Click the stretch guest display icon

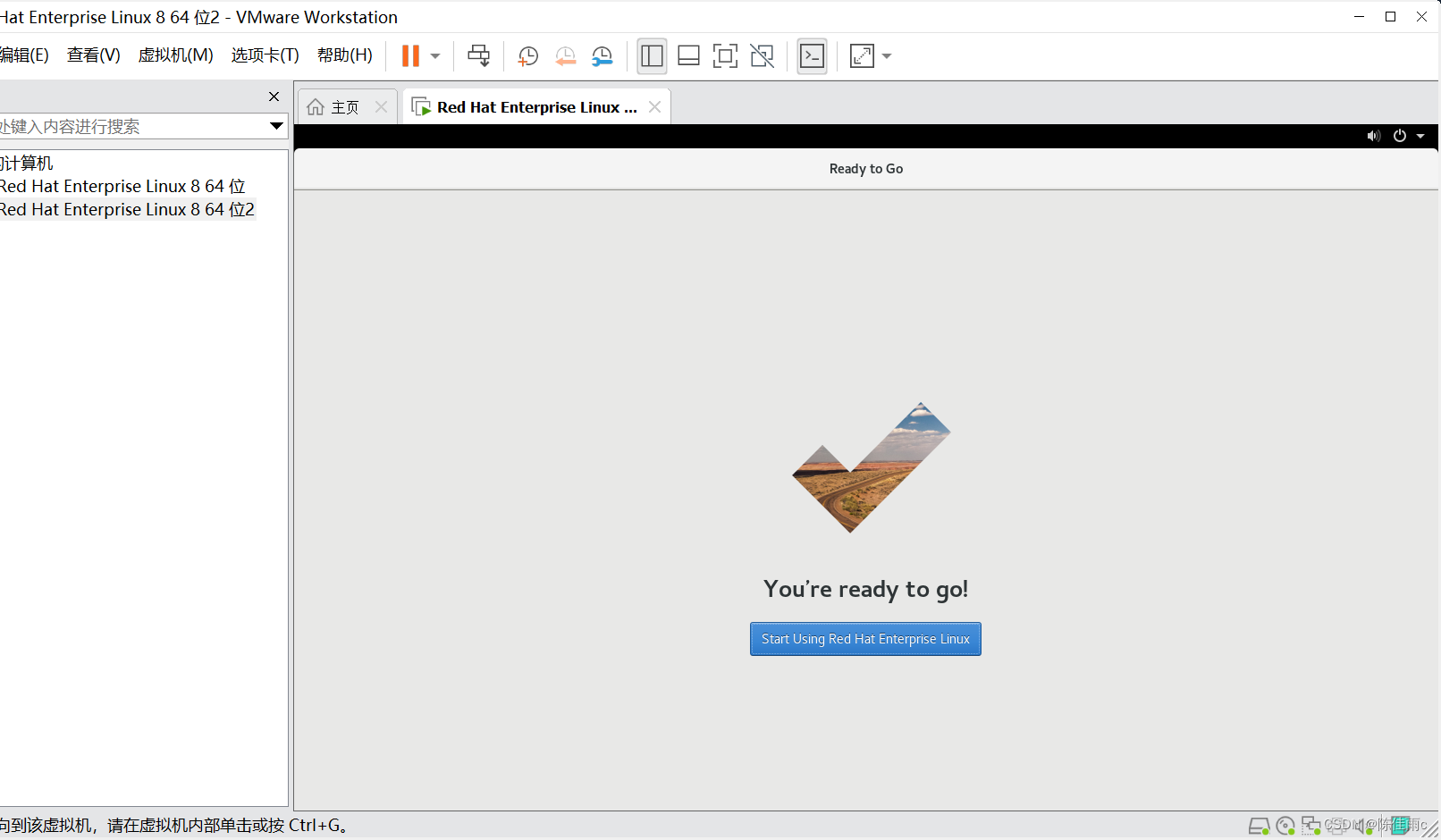coord(862,55)
